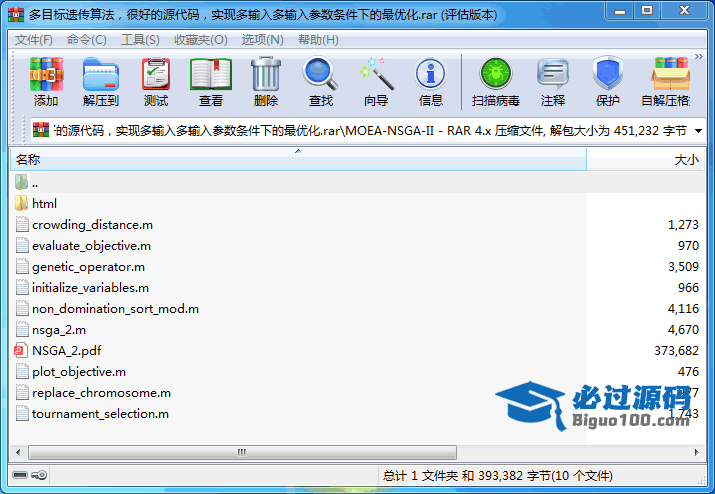Click the size value 4,670

click(x=683, y=330)
